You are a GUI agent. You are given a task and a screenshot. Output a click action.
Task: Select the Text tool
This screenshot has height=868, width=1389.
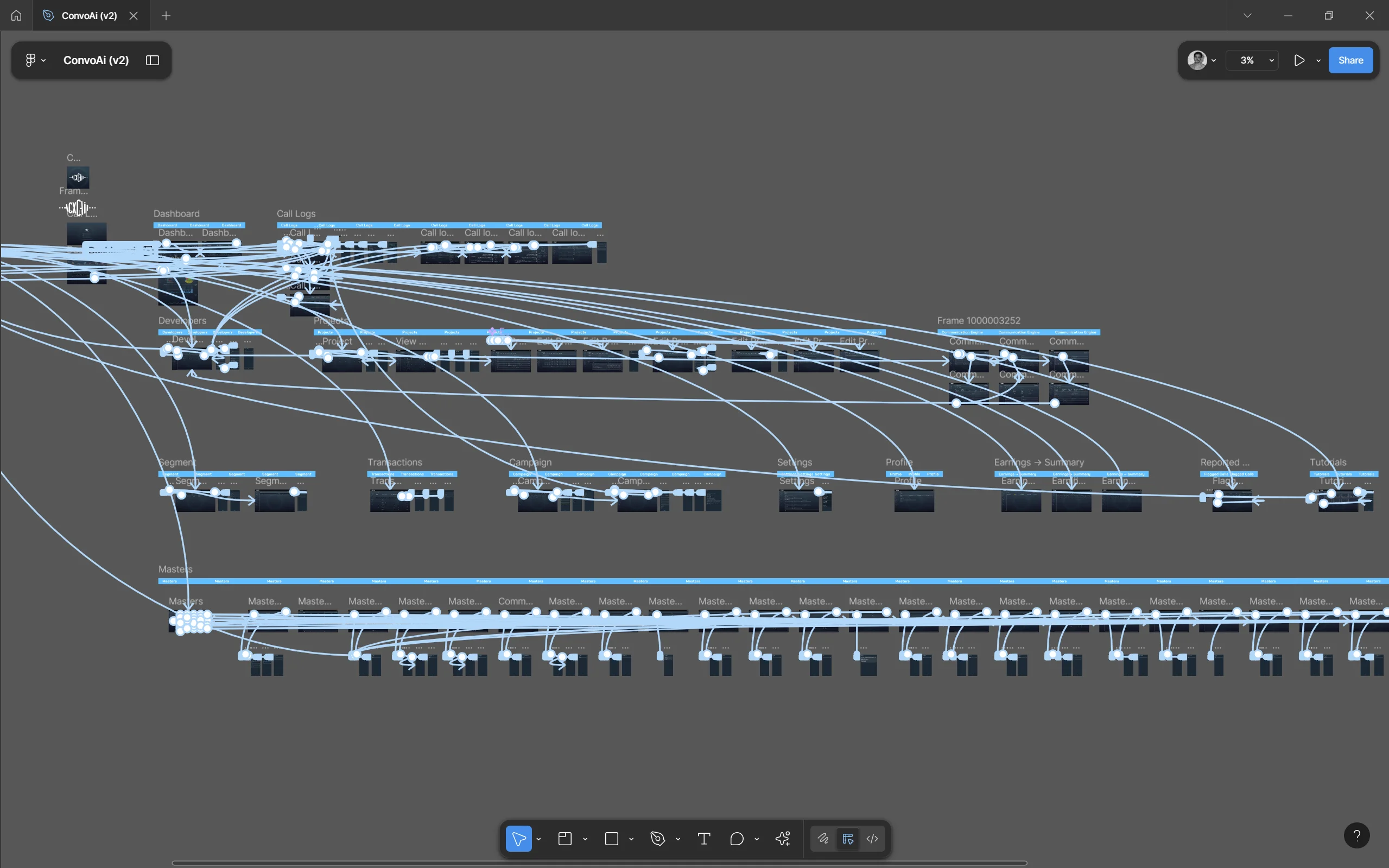point(703,839)
